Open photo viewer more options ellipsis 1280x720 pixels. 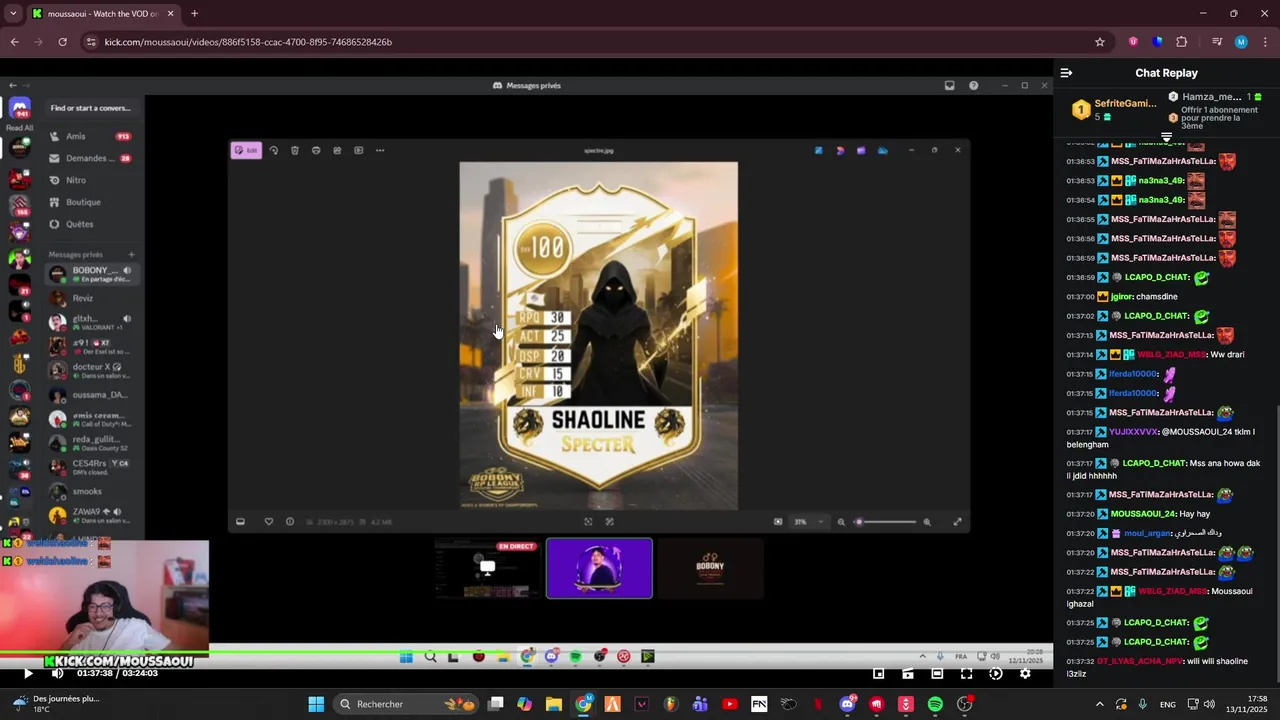[x=380, y=150]
